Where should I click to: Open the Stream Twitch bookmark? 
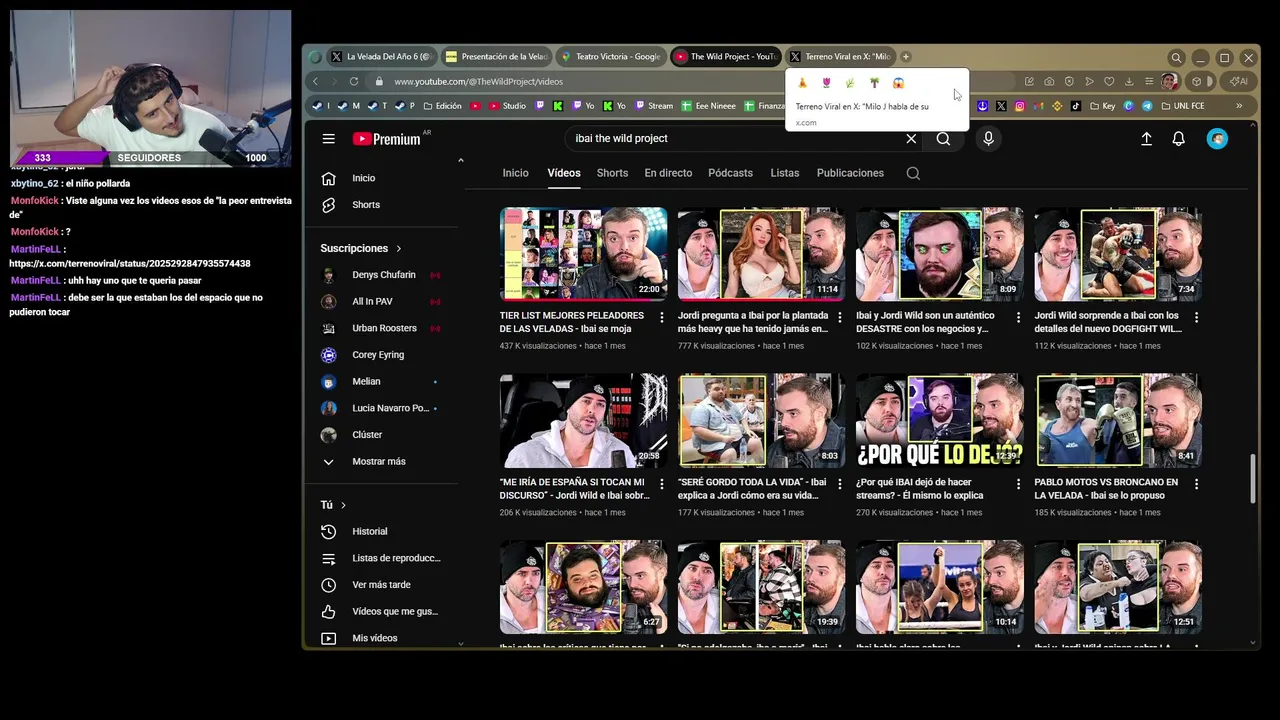tap(653, 106)
